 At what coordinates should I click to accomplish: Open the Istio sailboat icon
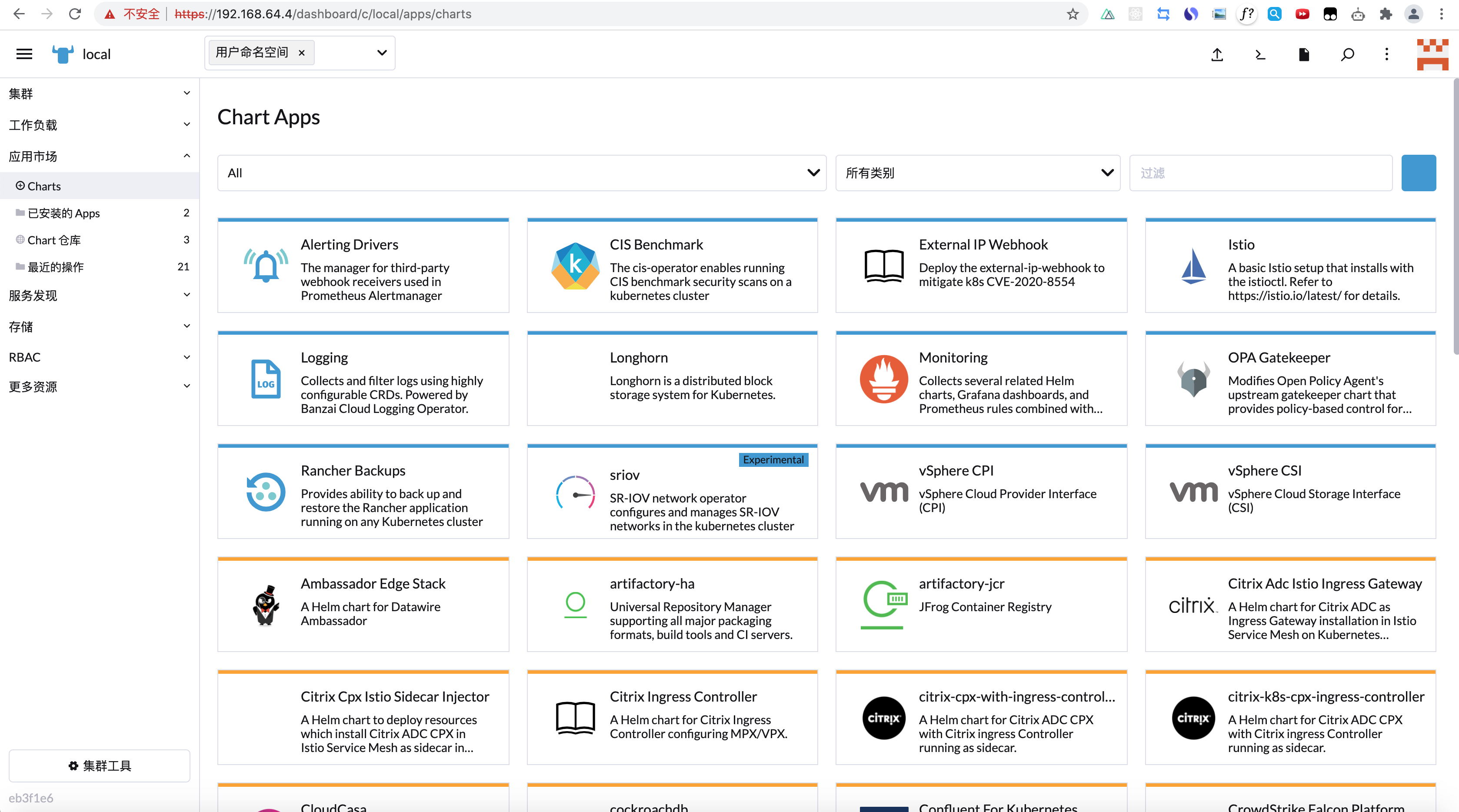point(1193,266)
